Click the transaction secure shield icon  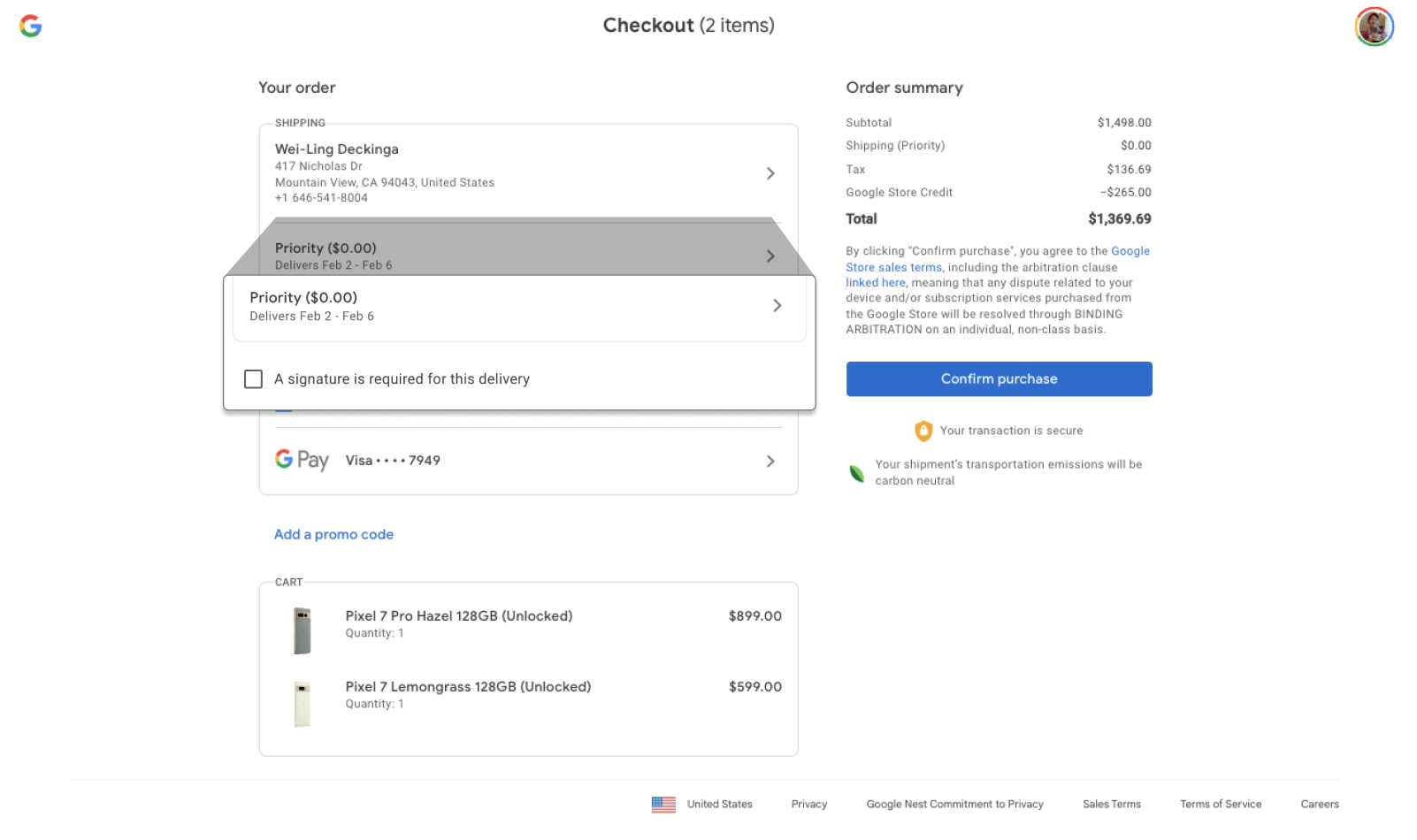click(923, 431)
